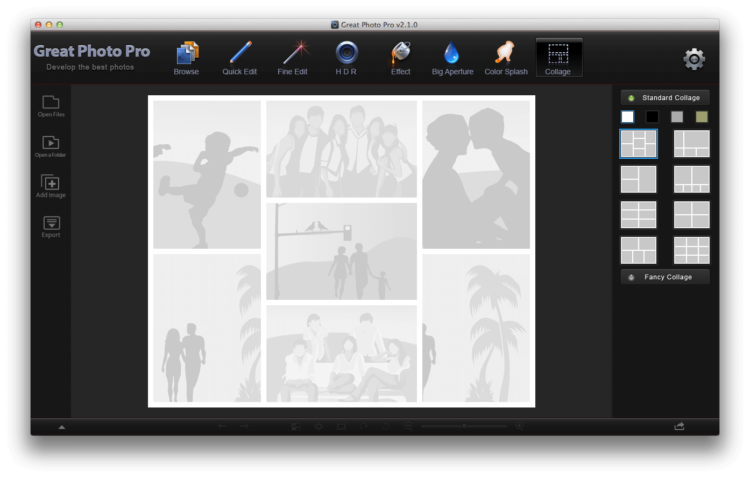Image resolution: width=750 pixels, height=478 pixels.
Task: Select the Fancy Collage mode
Action: click(x=665, y=277)
